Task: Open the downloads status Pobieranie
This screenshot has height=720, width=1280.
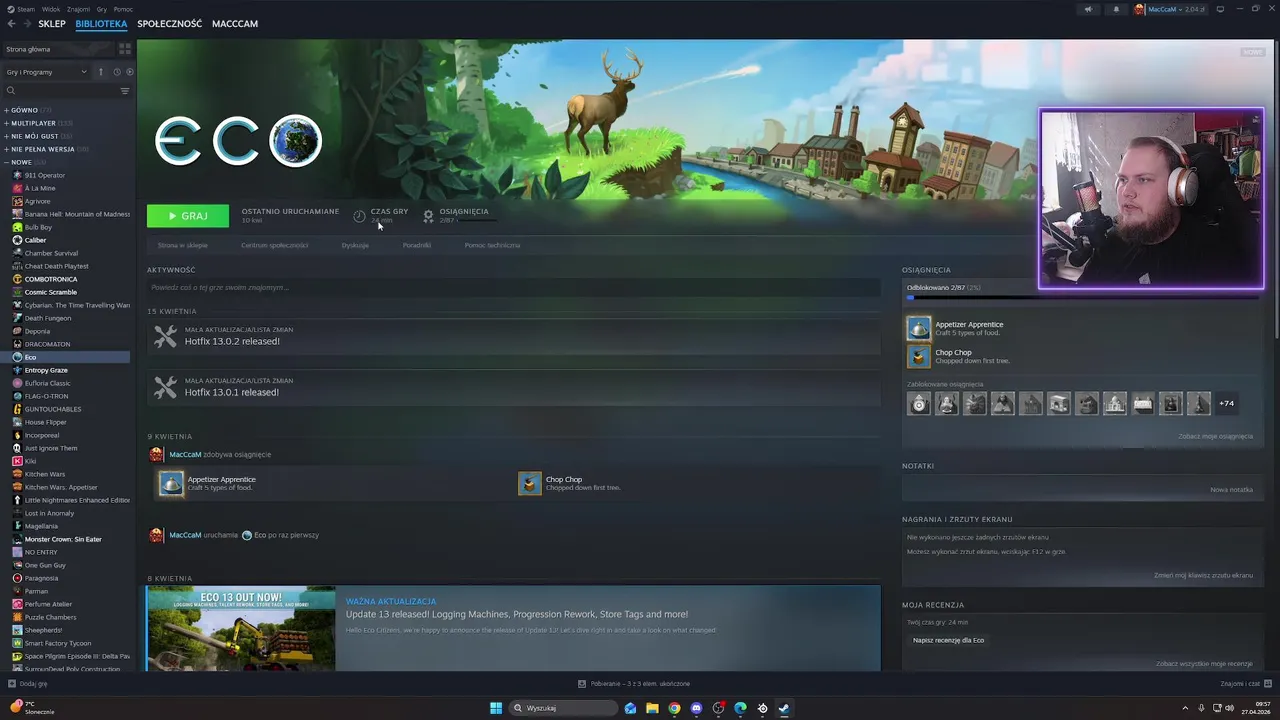Action: click(x=634, y=684)
